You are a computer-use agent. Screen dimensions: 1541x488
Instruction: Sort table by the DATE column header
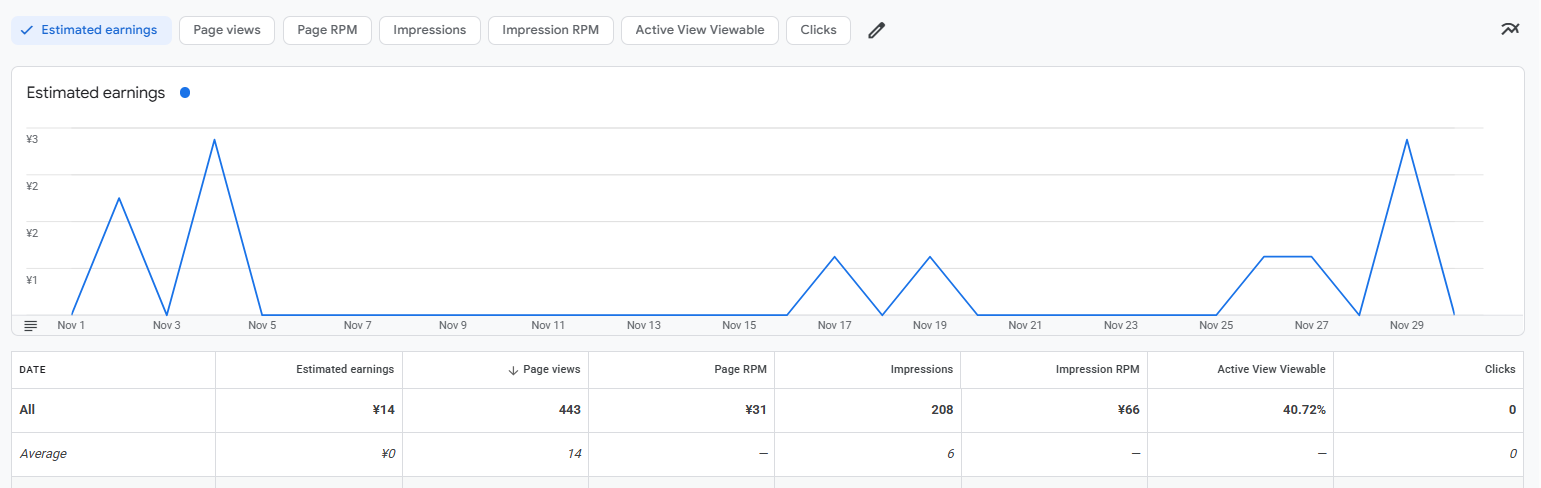tap(33, 370)
